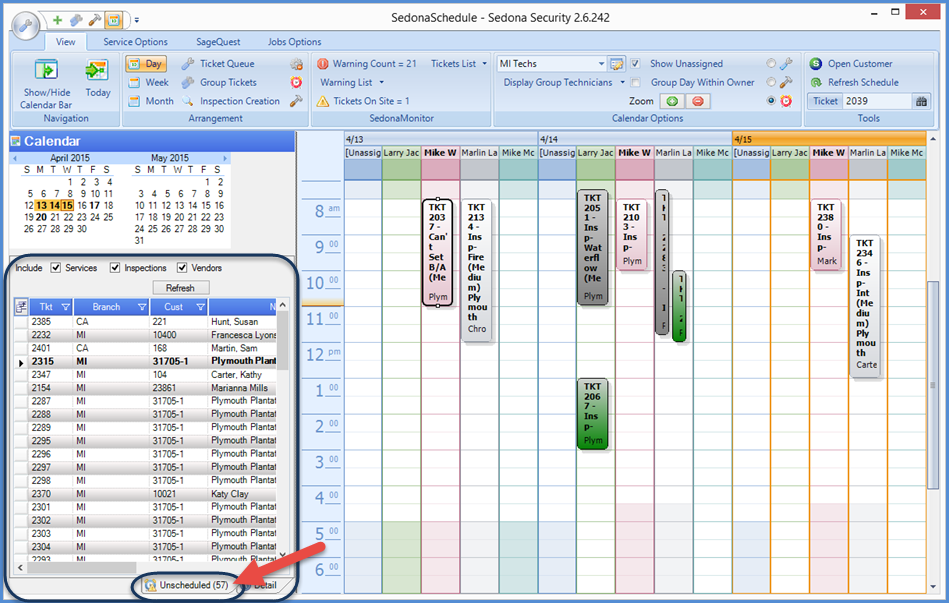Select ticket row 2370 Katy Clay
The image size is (949, 603).
point(145,494)
